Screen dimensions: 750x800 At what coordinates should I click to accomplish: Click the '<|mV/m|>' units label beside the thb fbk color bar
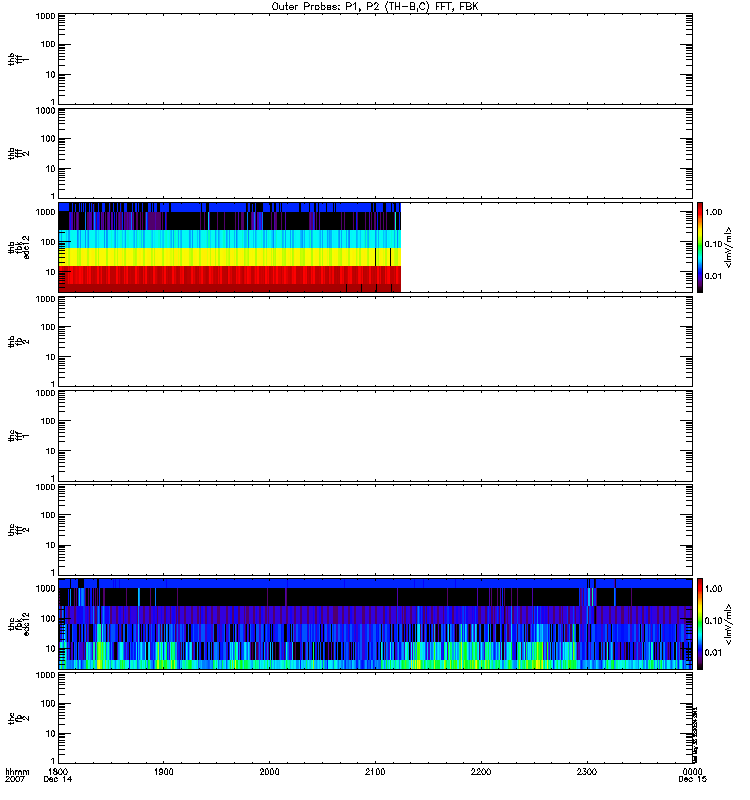[729, 247]
